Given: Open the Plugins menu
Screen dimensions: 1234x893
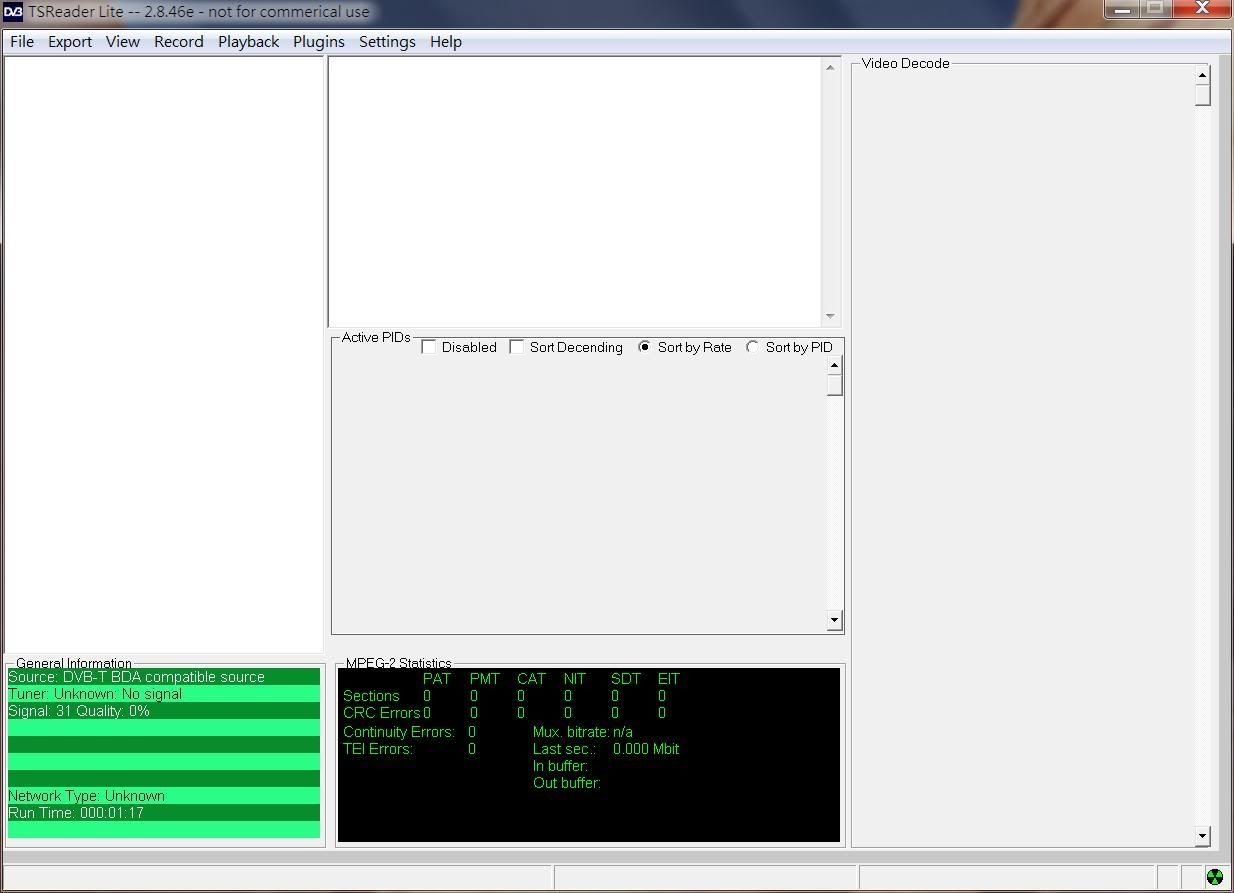Looking at the screenshot, I should (x=319, y=42).
